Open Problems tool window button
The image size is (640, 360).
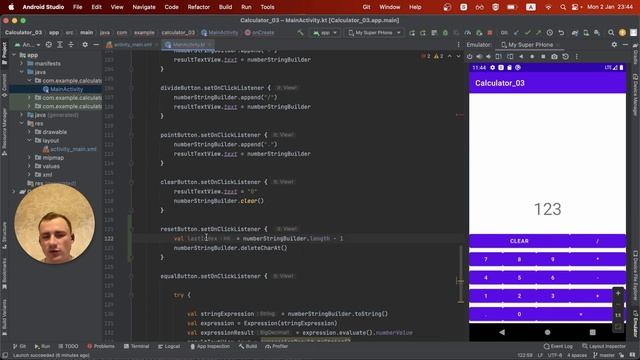click(101, 346)
